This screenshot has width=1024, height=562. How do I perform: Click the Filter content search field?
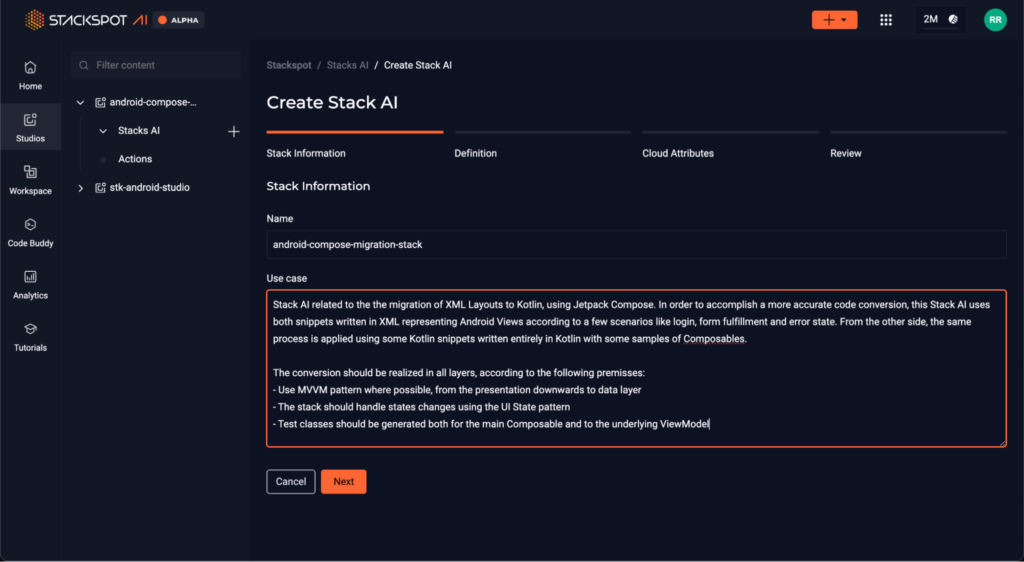click(156, 65)
